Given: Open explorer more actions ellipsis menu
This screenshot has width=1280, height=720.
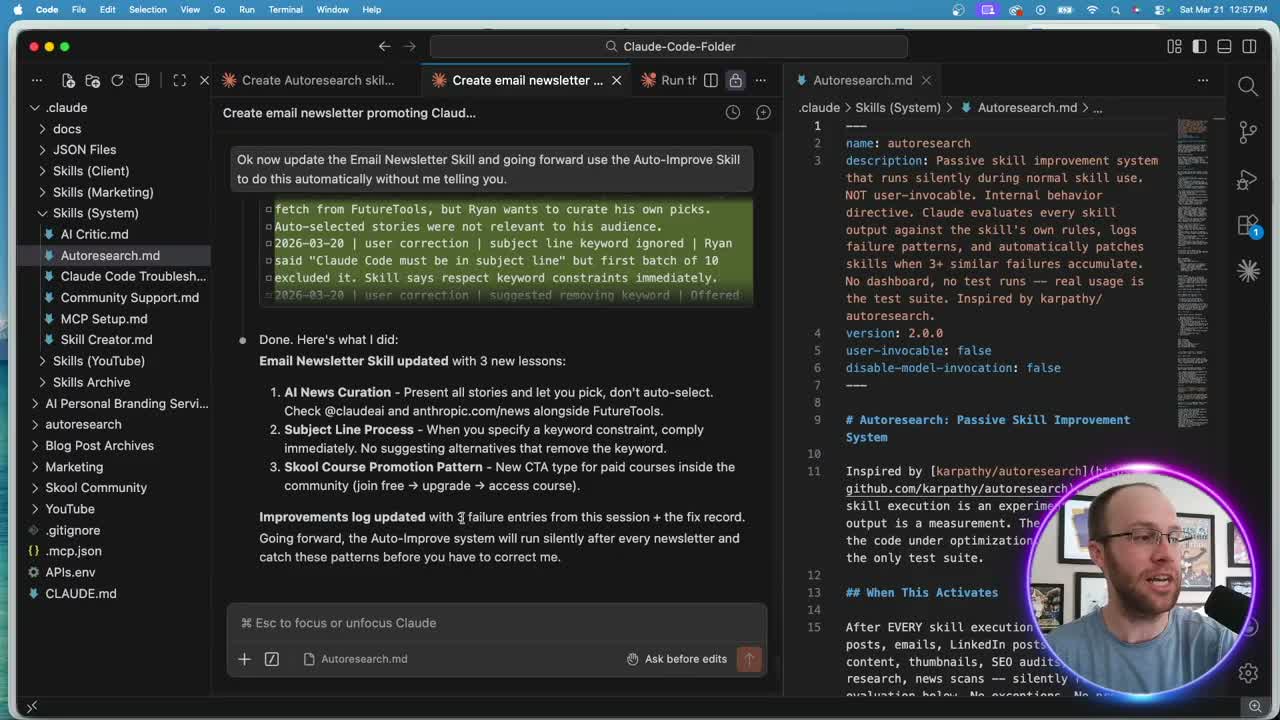Looking at the screenshot, I should click(x=37, y=80).
